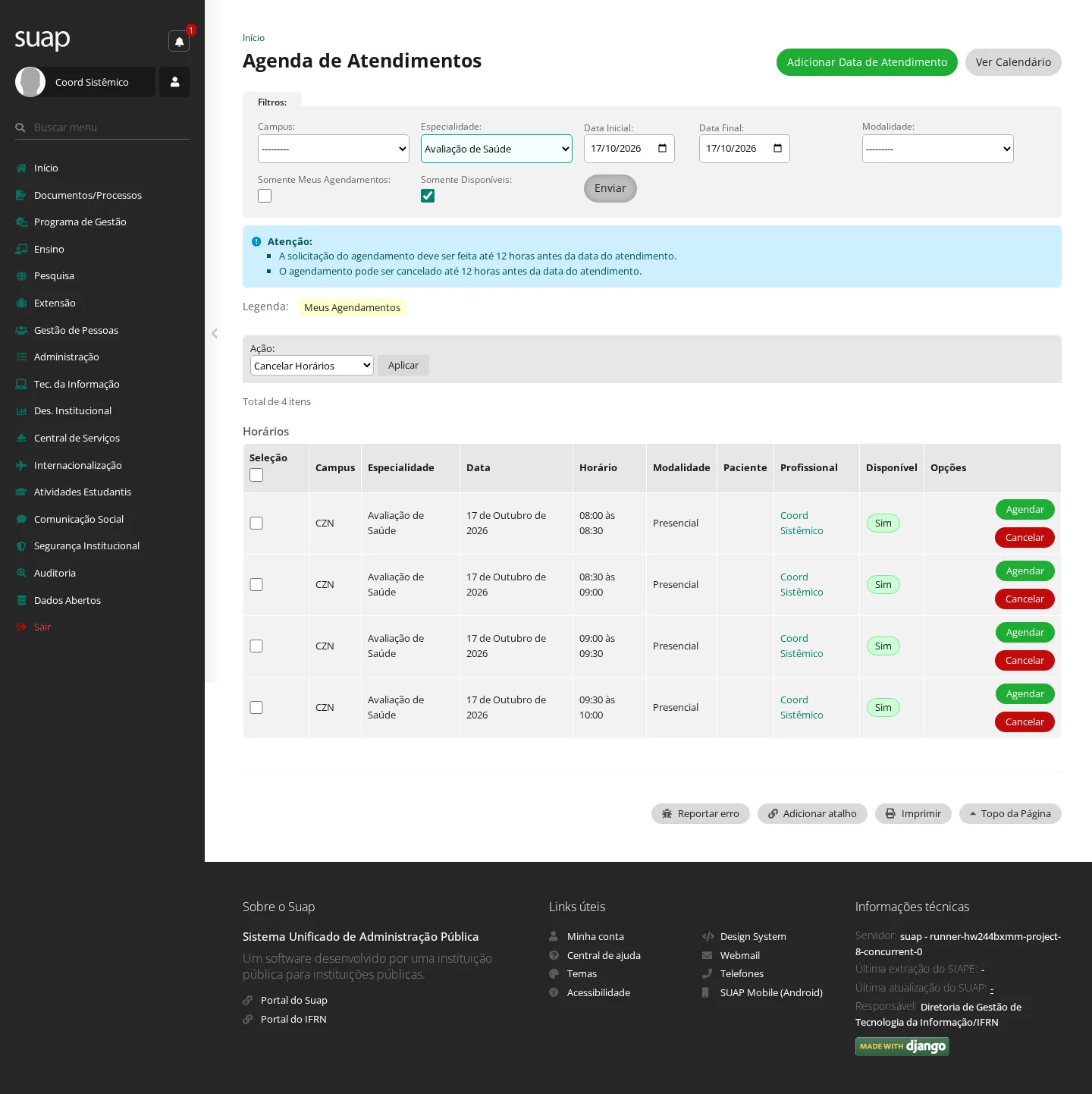
Task: Click the Internacionalização plane icon
Action: coord(21,465)
